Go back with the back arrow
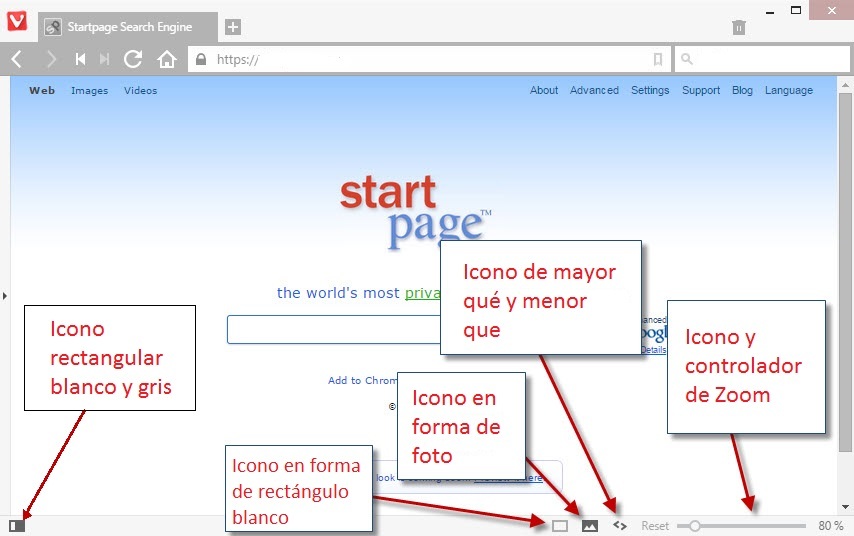The width and height of the screenshot is (854, 536). [x=17, y=59]
